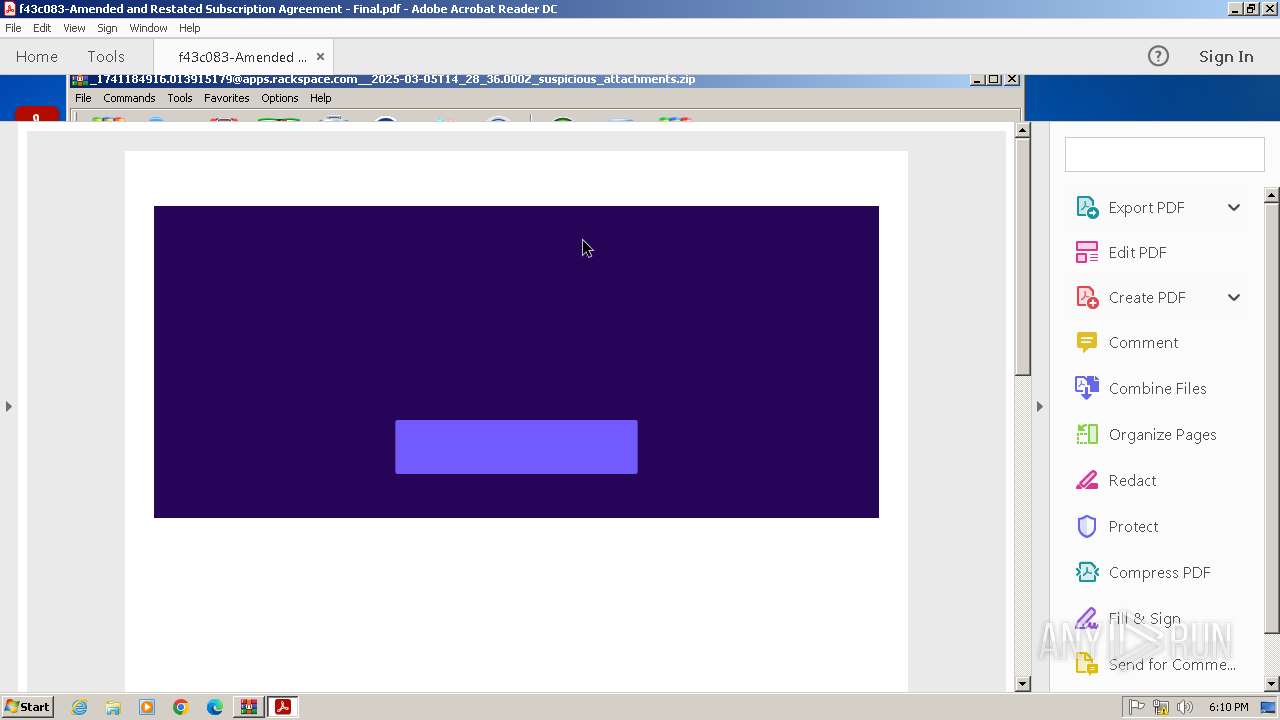
Task: Click the document scrollbar down arrow
Action: (1022, 684)
